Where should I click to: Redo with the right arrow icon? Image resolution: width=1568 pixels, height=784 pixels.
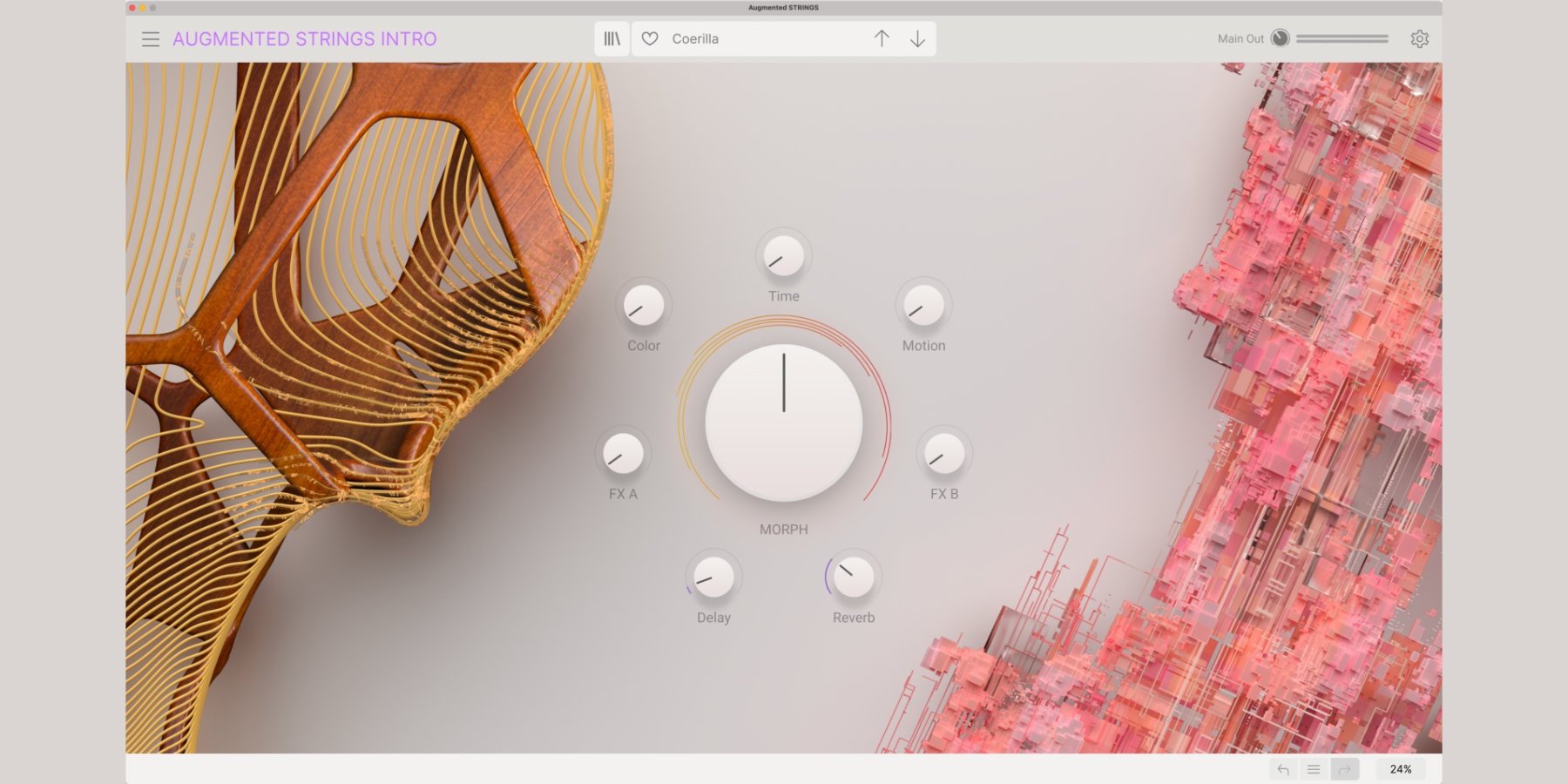tap(1345, 769)
